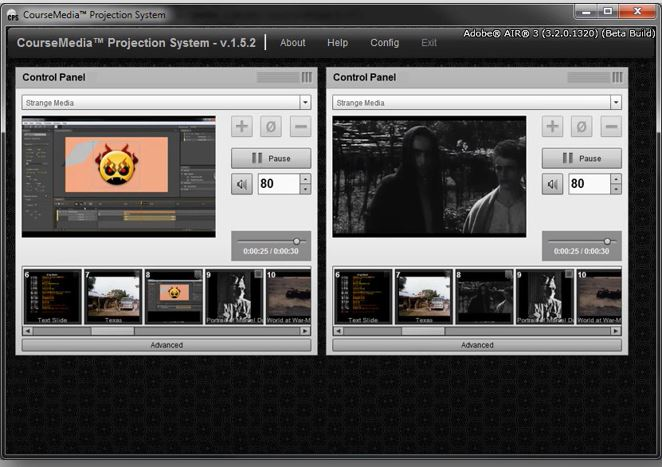Click the CPS application icon in title bar
Screen dimensions: 662x467
pos(13,16)
